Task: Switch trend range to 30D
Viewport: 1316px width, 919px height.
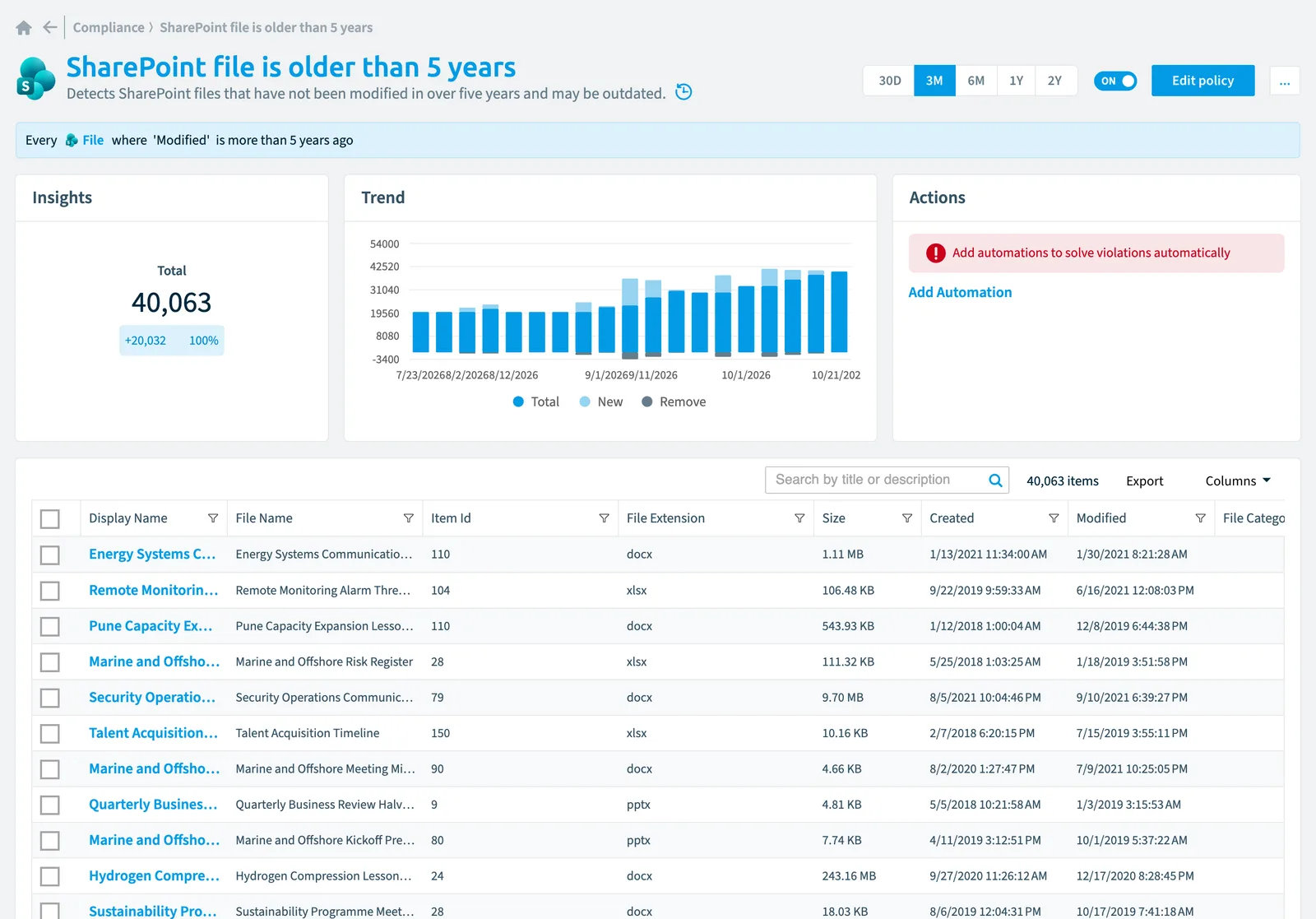Action: [889, 81]
